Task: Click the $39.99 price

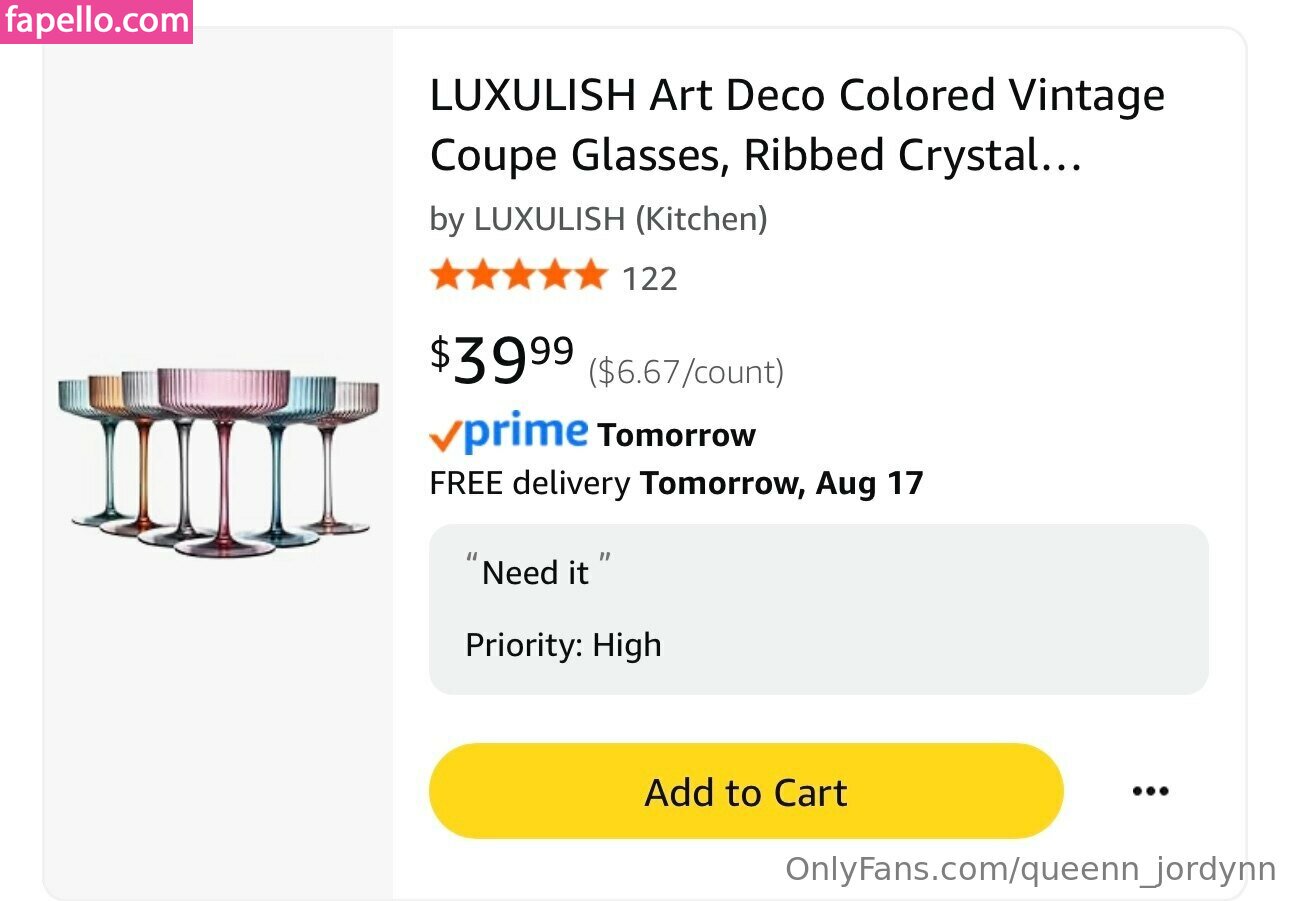Action: coord(502,361)
